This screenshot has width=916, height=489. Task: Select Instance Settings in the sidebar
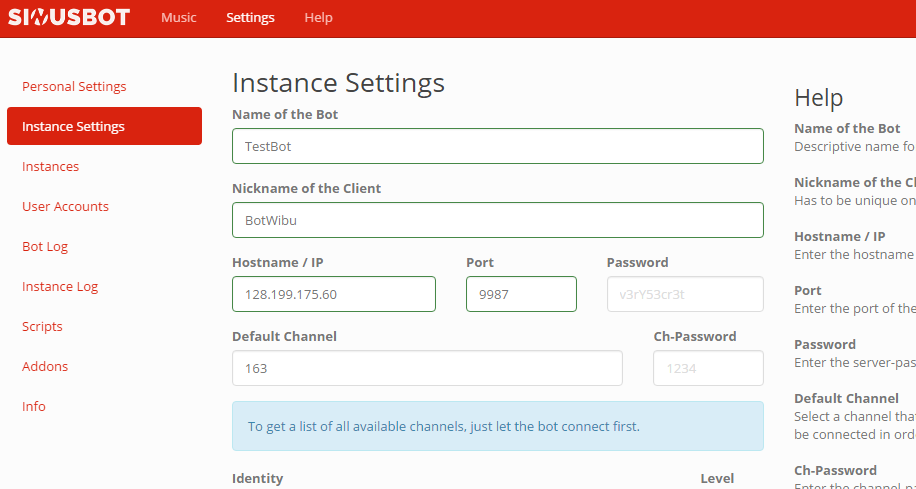104,127
